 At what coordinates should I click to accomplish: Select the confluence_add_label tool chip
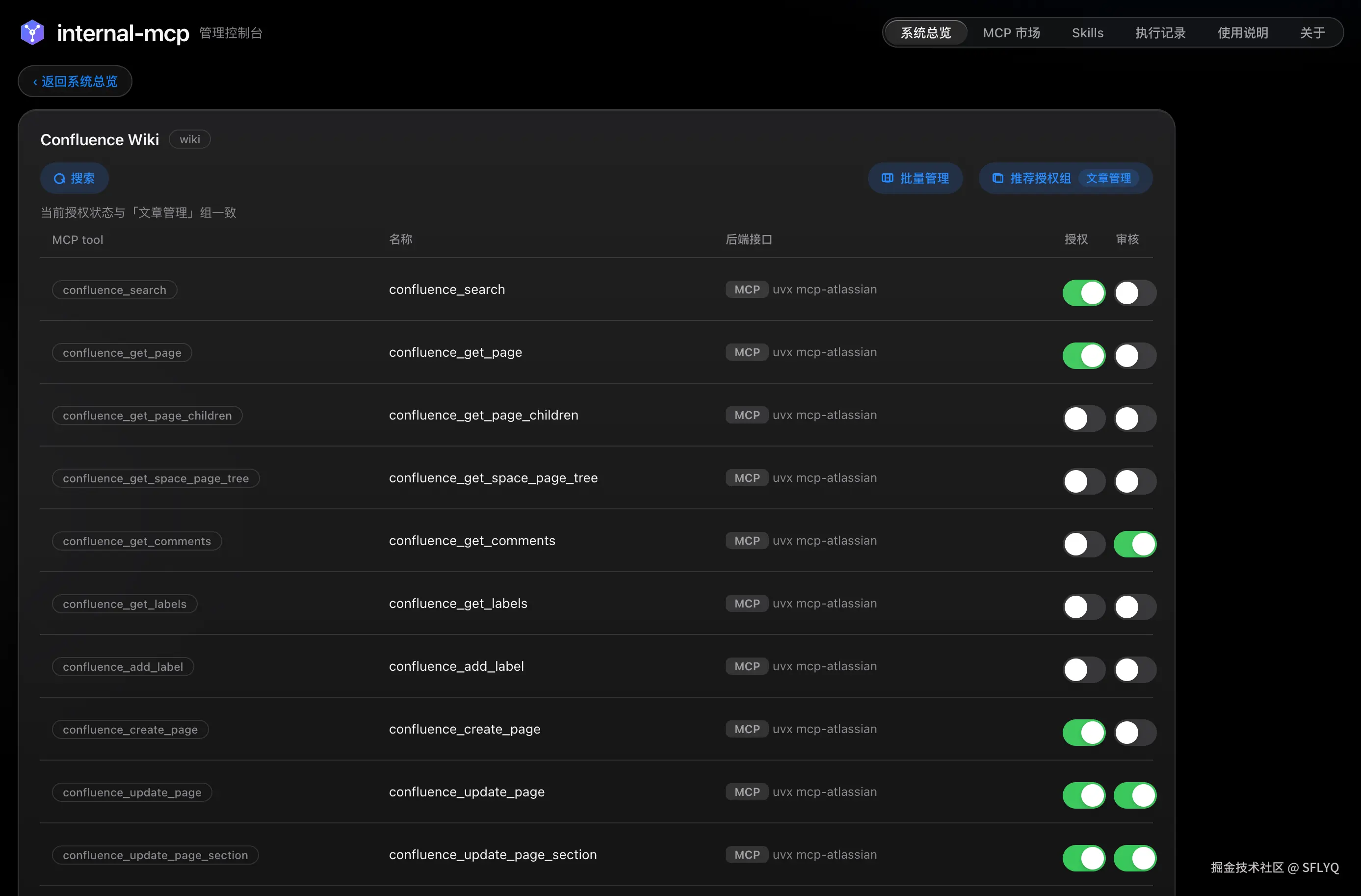(123, 666)
